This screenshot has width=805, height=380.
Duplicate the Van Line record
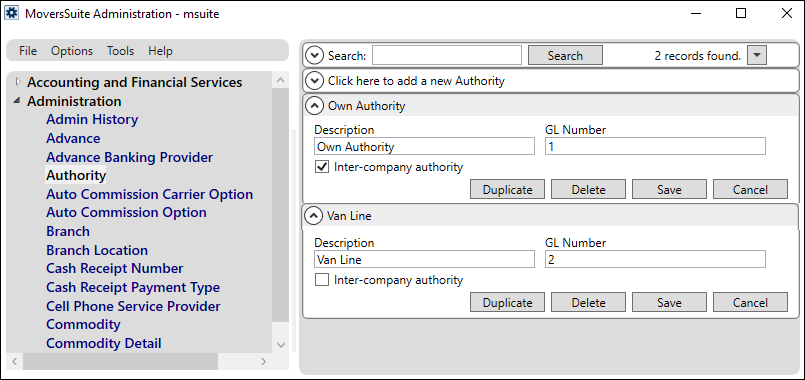pyautogui.click(x=507, y=302)
